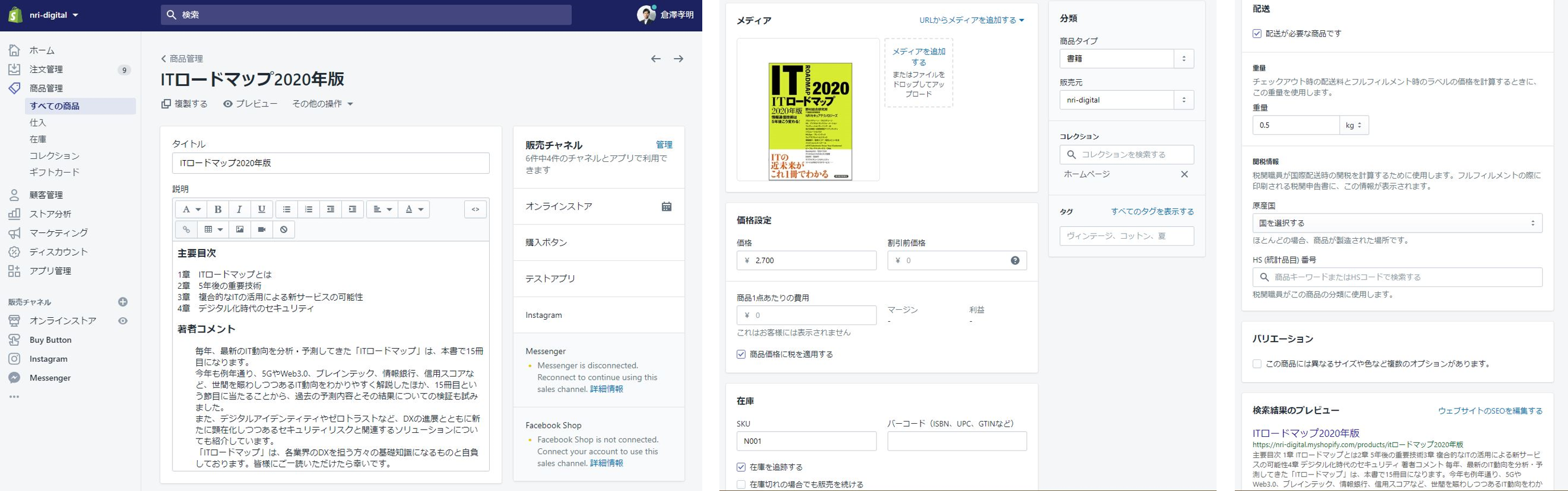
Task: Click the ウェブサイトのSEOを編集する link
Action: pyautogui.click(x=1490, y=411)
